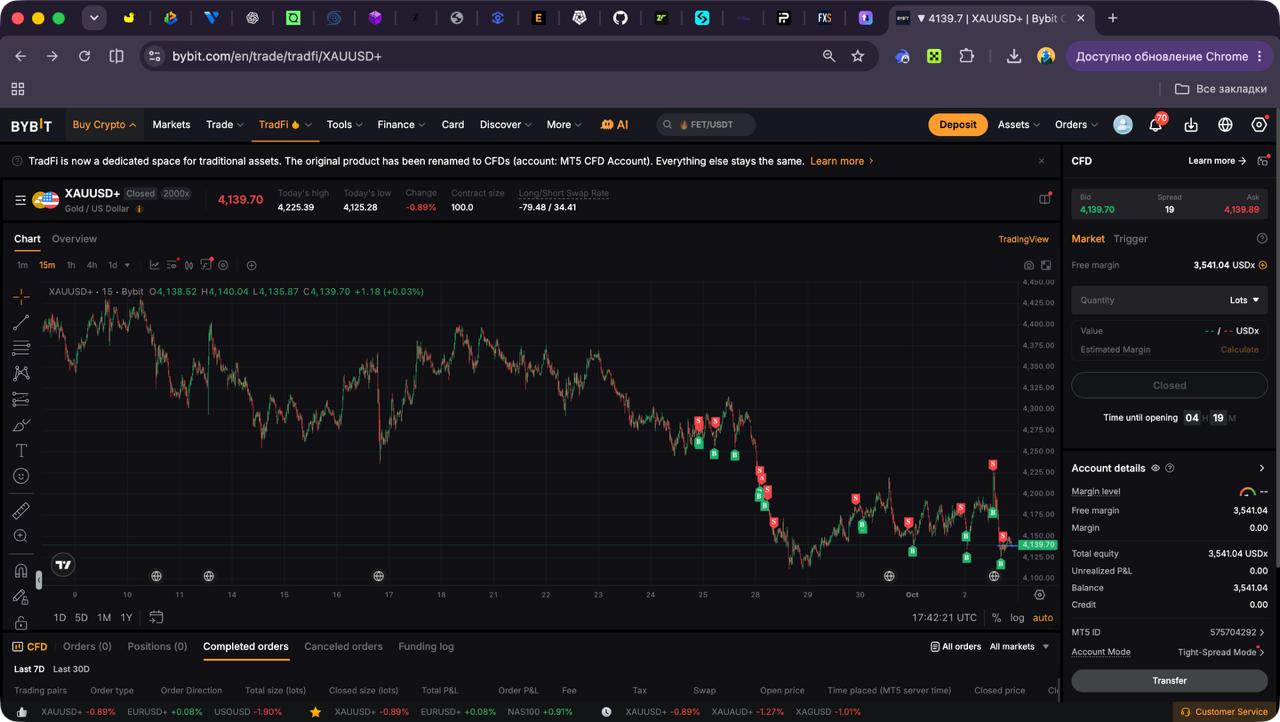The width and height of the screenshot is (1280, 722).
Task: Expand the Orders header menu
Action: tap(1076, 125)
